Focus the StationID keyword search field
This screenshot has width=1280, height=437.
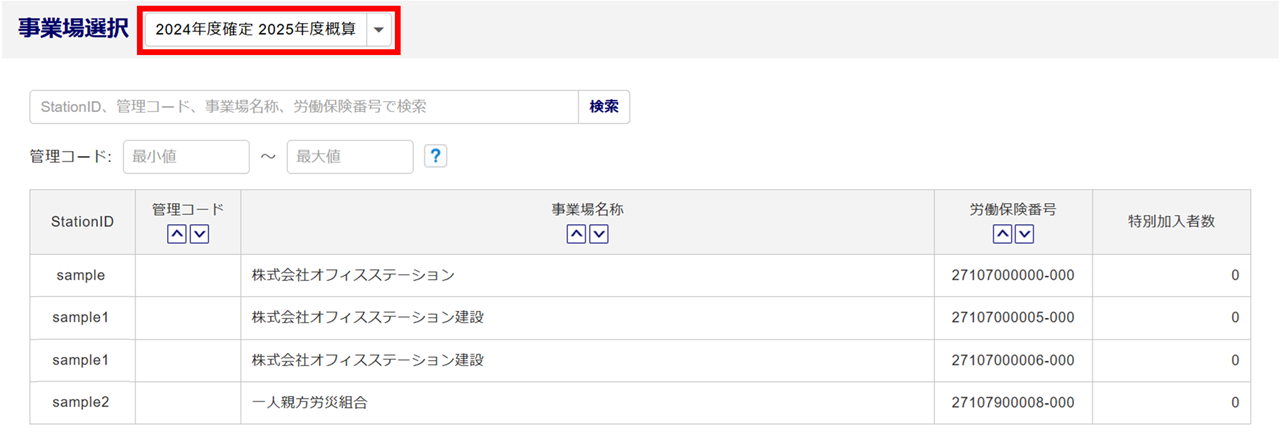click(304, 107)
